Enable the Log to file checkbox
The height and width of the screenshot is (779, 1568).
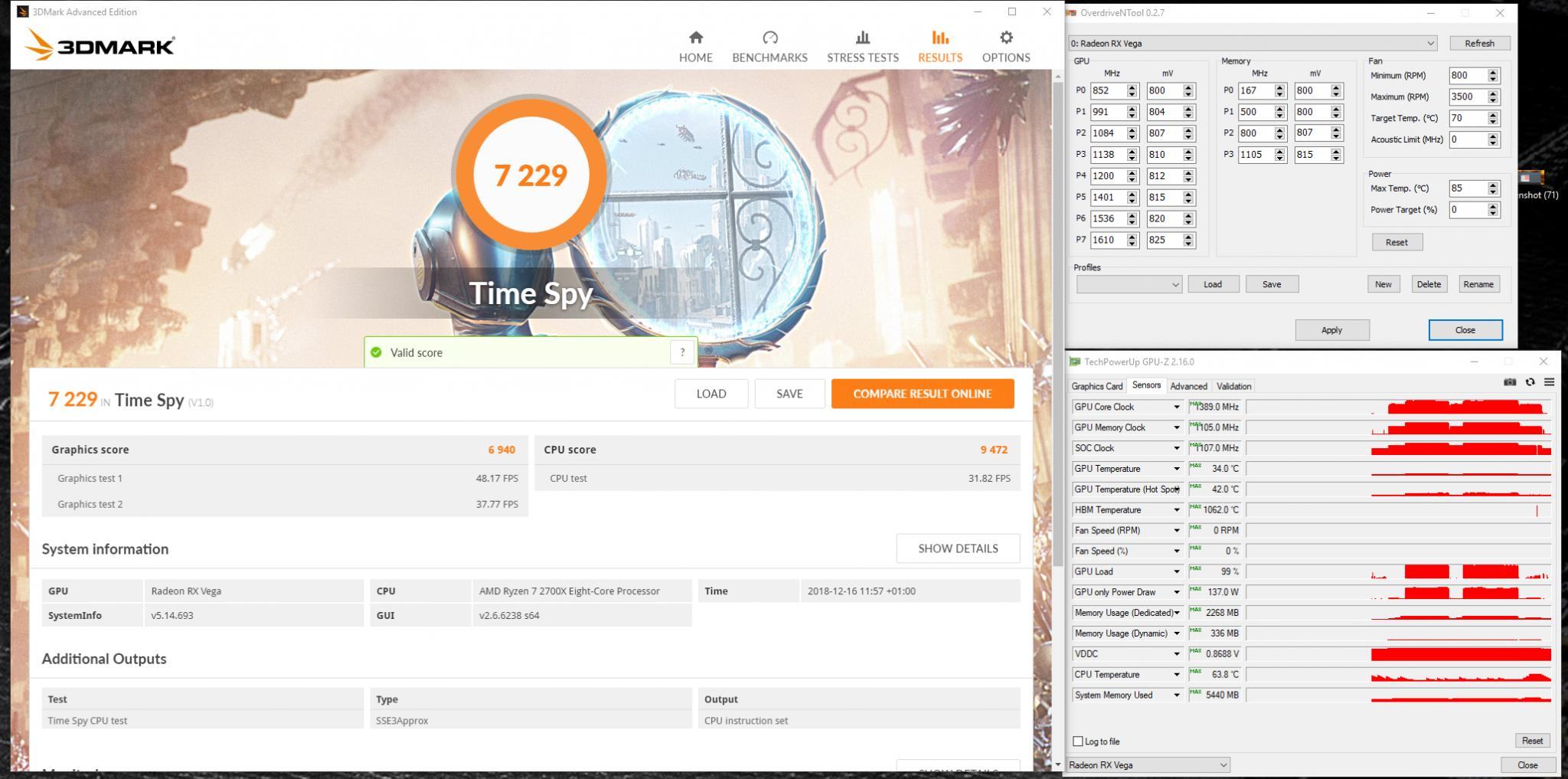pyautogui.click(x=1078, y=741)
